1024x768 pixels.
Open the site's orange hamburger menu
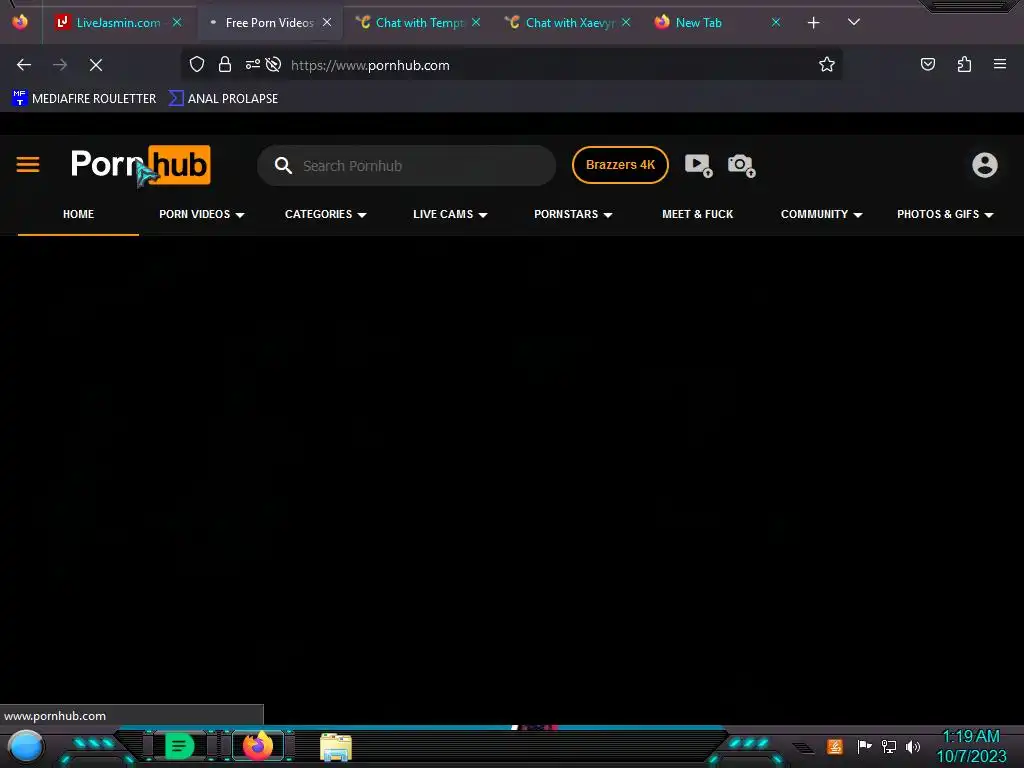coord(28,165)
